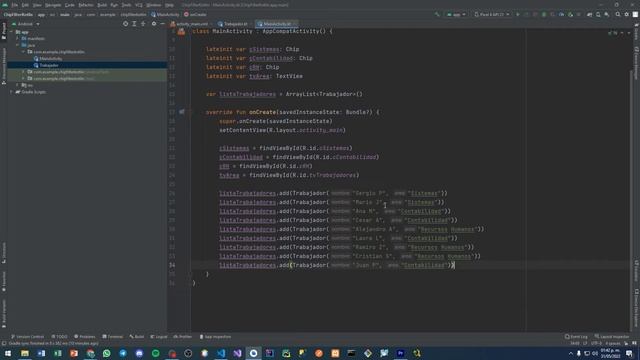
Task: Hide the Project panel with minus icon
Action: pyautogui.click(x=162, y=24)
